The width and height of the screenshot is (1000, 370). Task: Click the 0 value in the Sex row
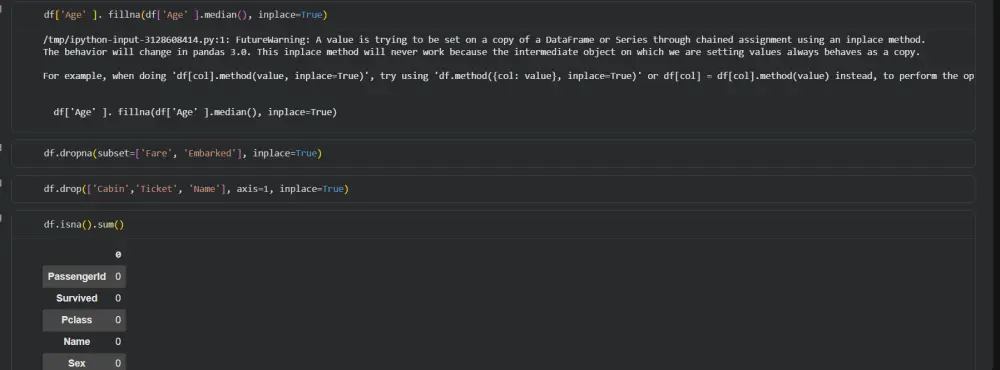(x=118, y=363)
